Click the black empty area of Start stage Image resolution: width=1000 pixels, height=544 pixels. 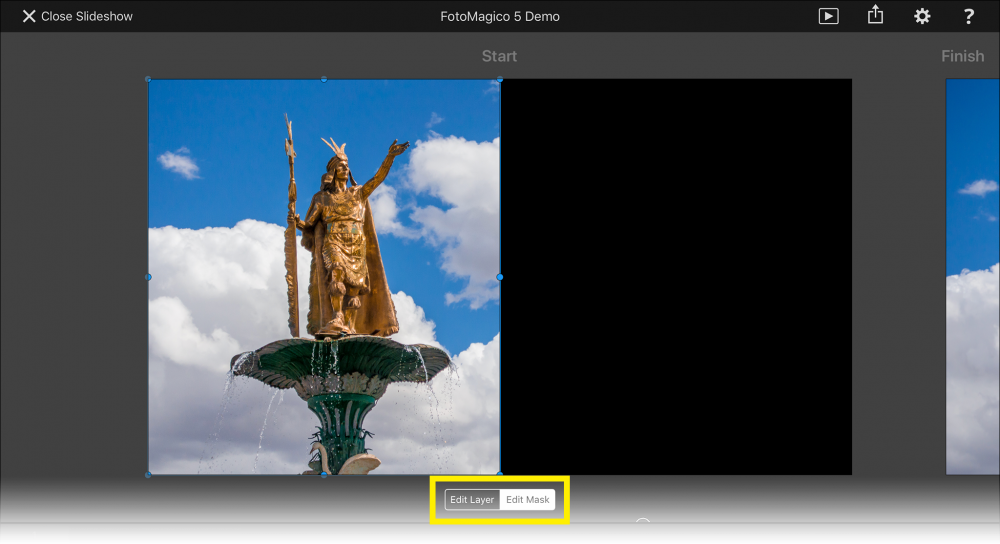(676, 277)
